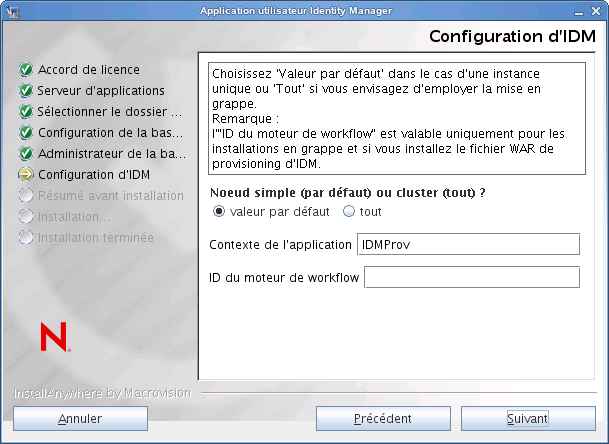The image size is (609, 444).
Task: Click the yellow arrow icon beside Configuration d'IDM
Action: (x=26, y=174)
